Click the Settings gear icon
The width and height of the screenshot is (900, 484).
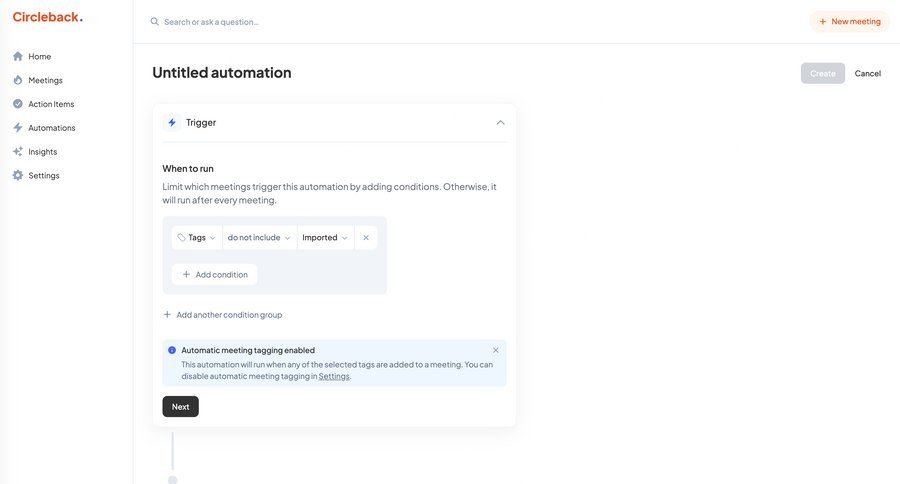pyautogui.click(x=18, y=176)
